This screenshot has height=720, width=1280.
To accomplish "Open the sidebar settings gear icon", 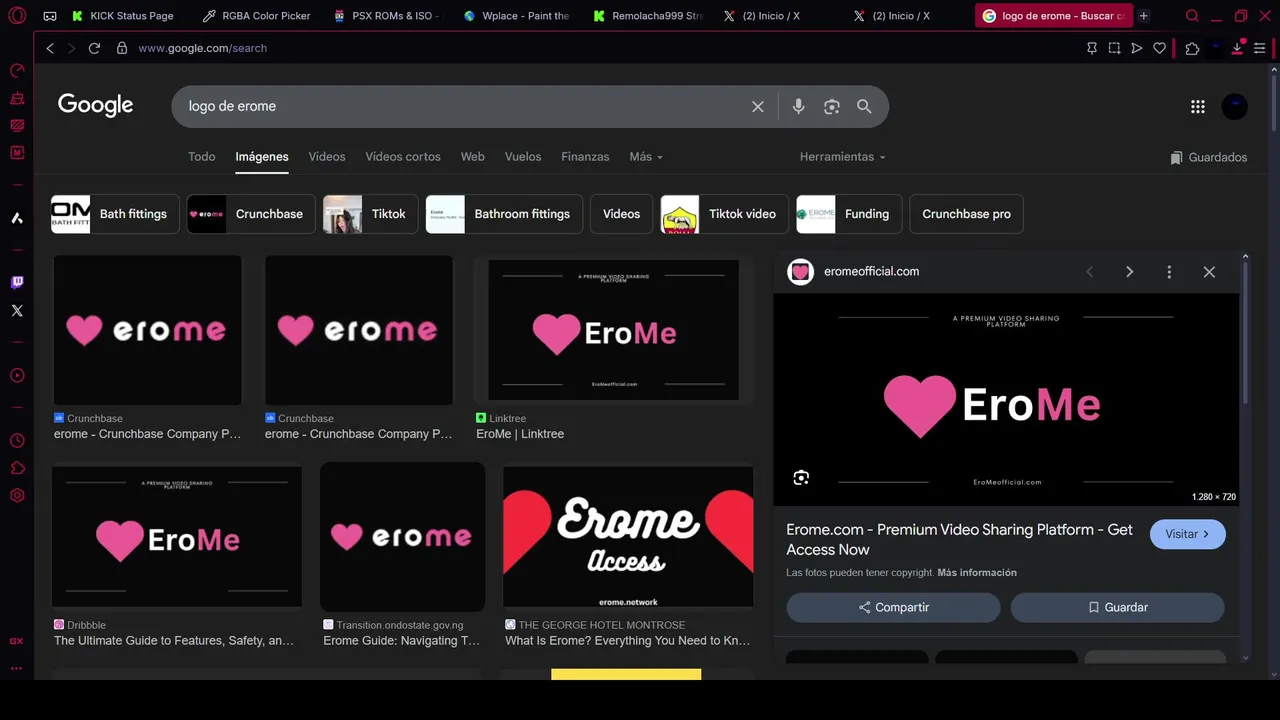I will pos(17,496).
